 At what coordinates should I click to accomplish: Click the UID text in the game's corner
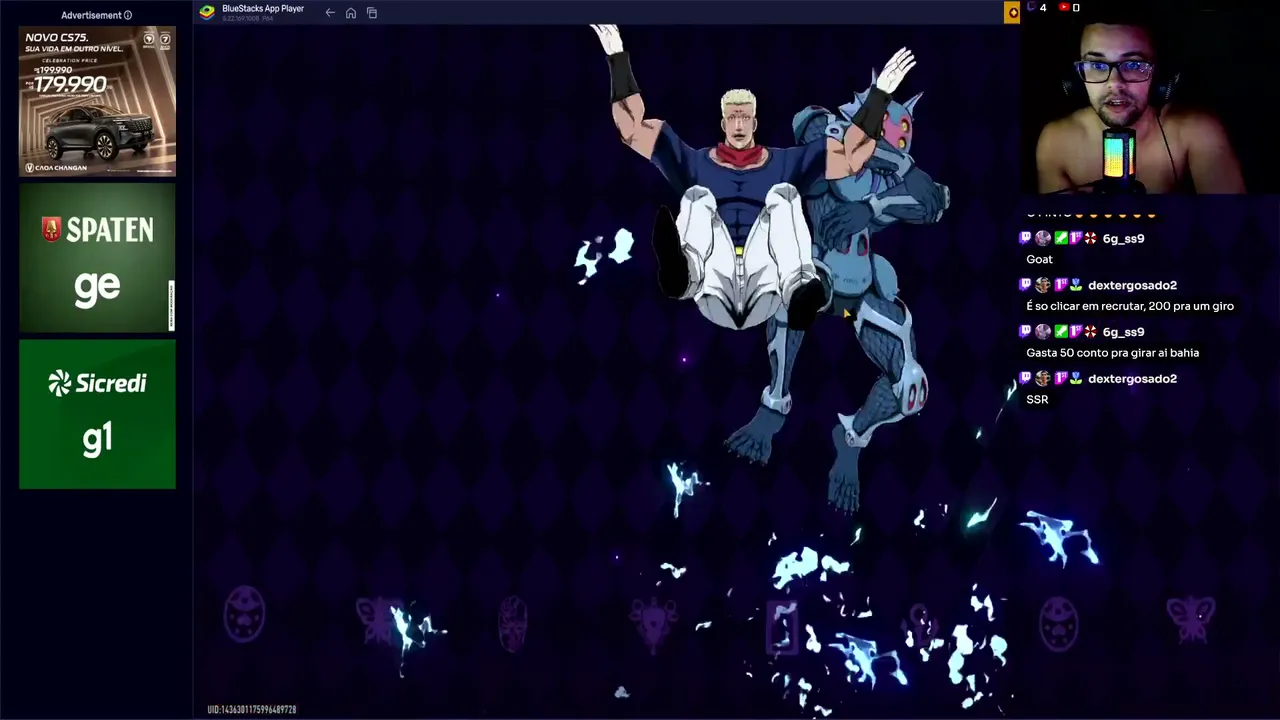[x=252, y=710]
